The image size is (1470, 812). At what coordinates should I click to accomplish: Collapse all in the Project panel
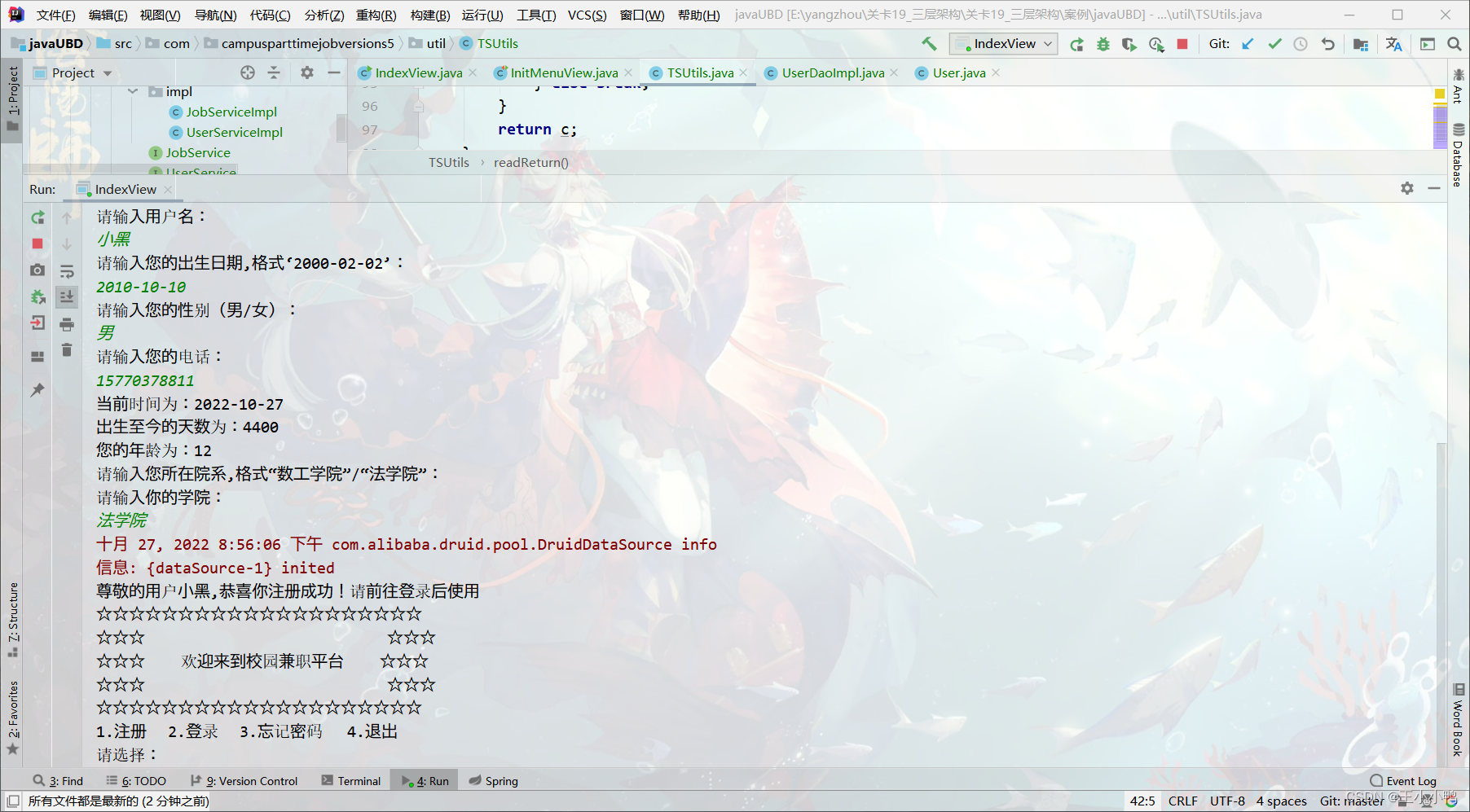[274, 72]
